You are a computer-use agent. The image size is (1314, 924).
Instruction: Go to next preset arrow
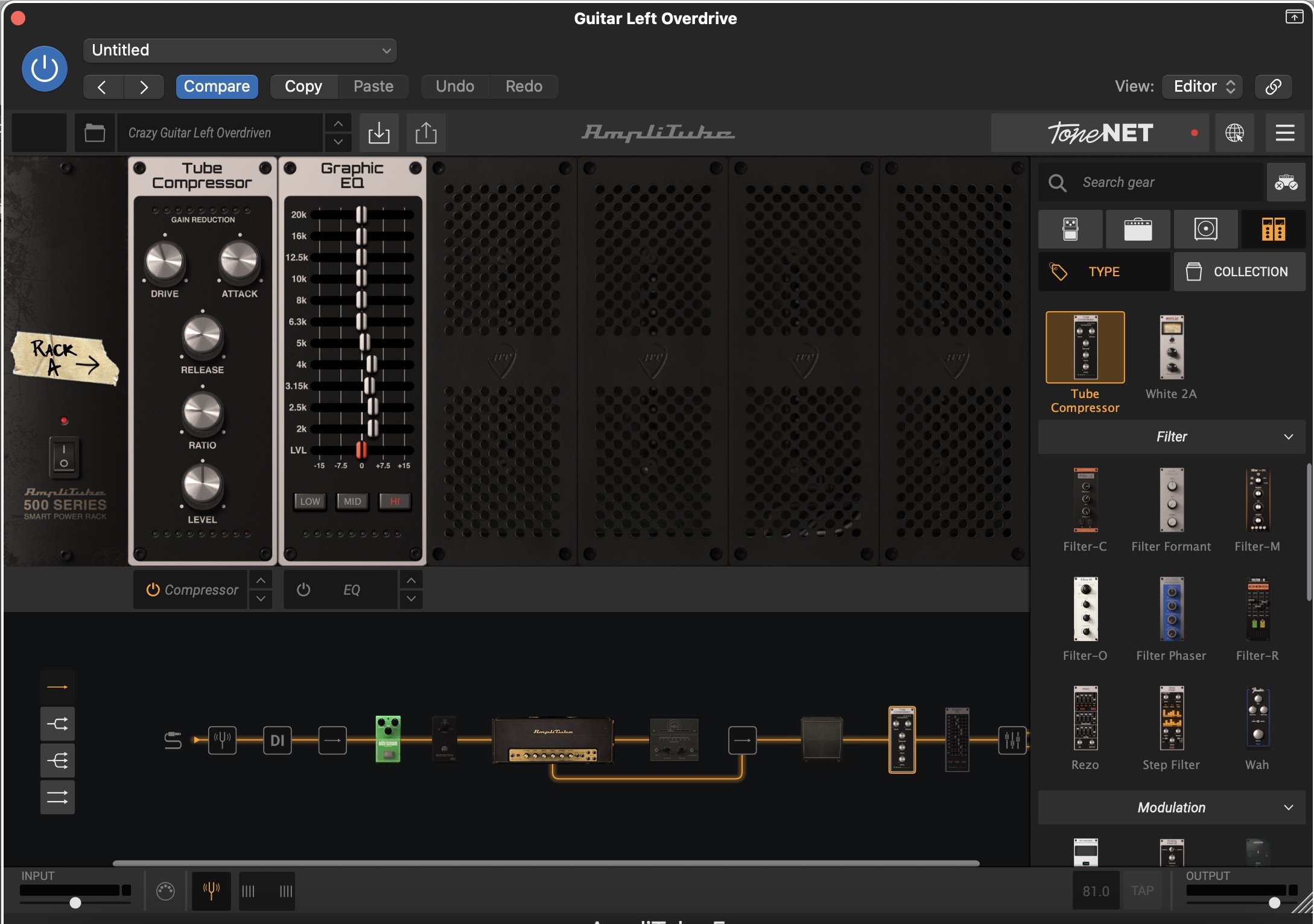(x=144, y=87)
